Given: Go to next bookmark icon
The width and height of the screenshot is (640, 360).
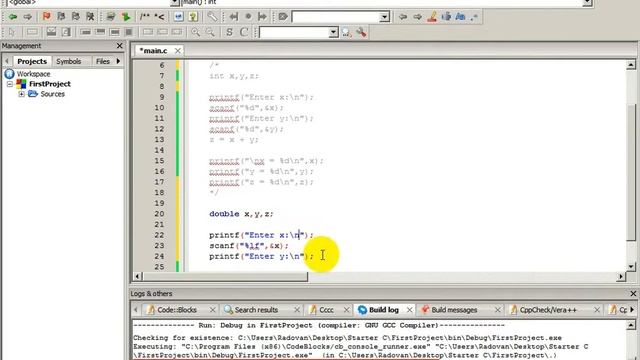Looking at the screenshot, I should (76, 17).
